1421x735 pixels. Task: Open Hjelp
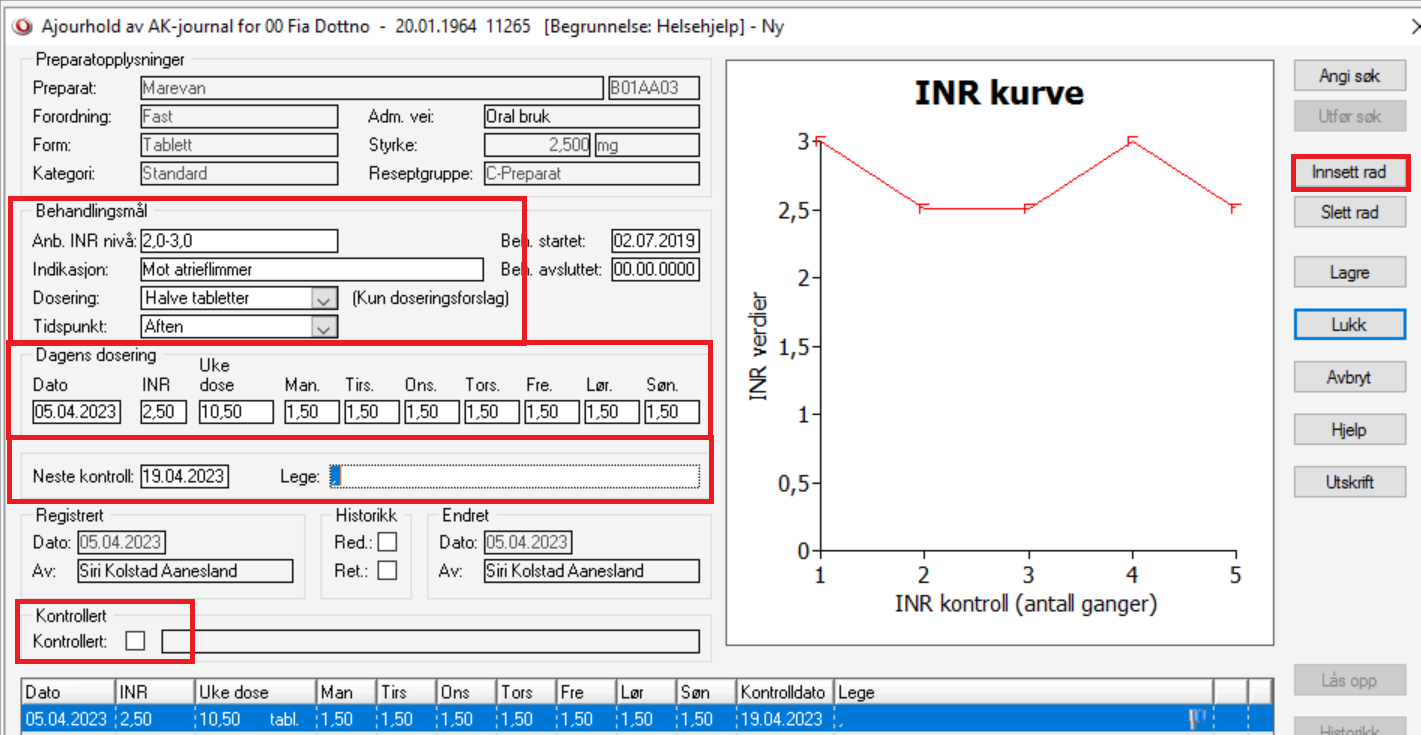point(1349,429)
